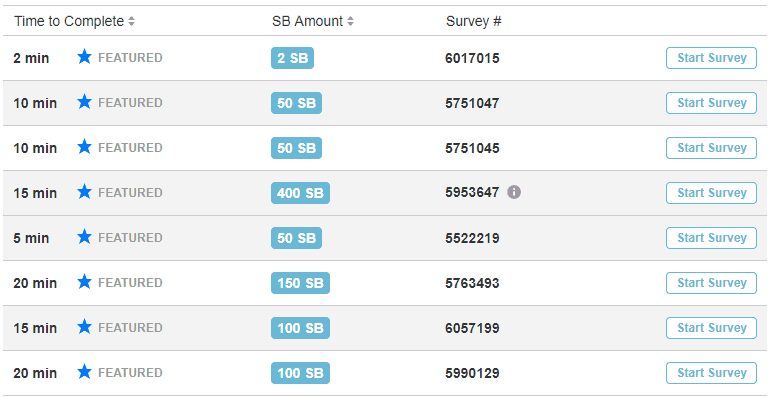Begin the 400 SB survey 5953647

coord(711,193)
